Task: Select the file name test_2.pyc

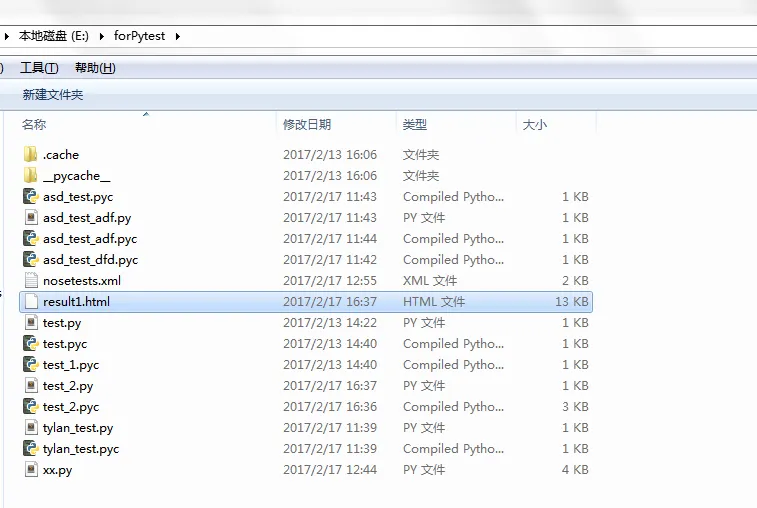Action: (x=71, y=407)
